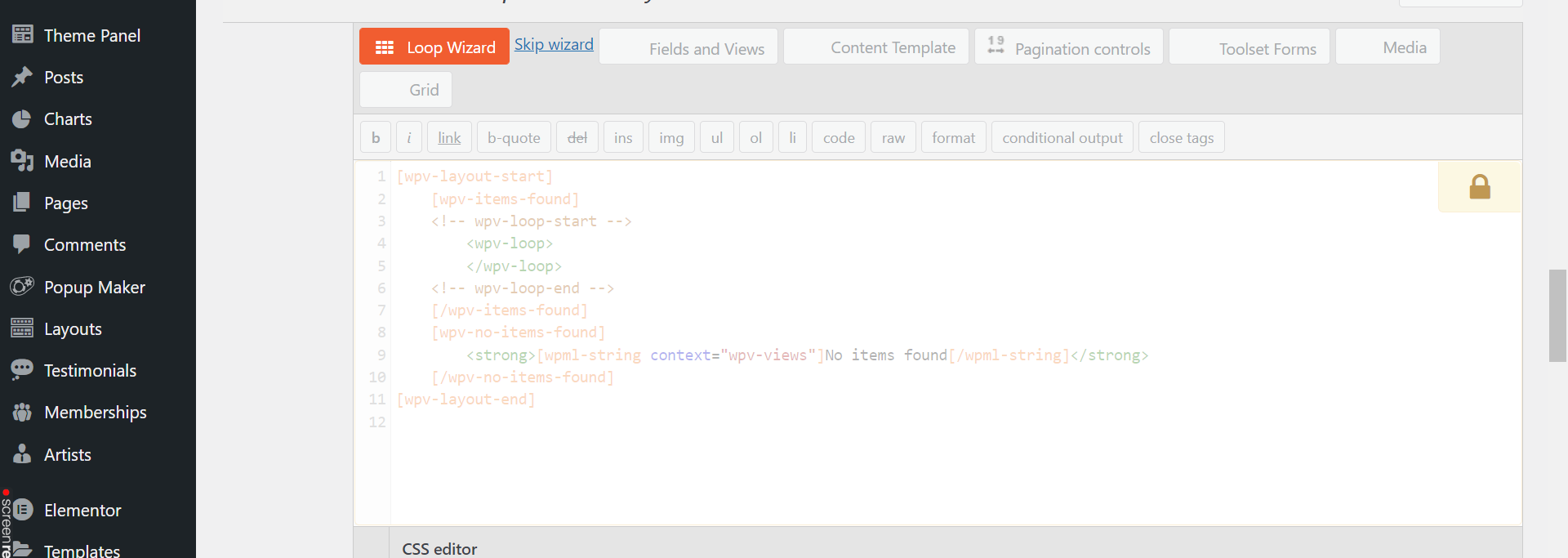
Task: Click the [wpv-layout-start] code line
Action: coord(474,176)
